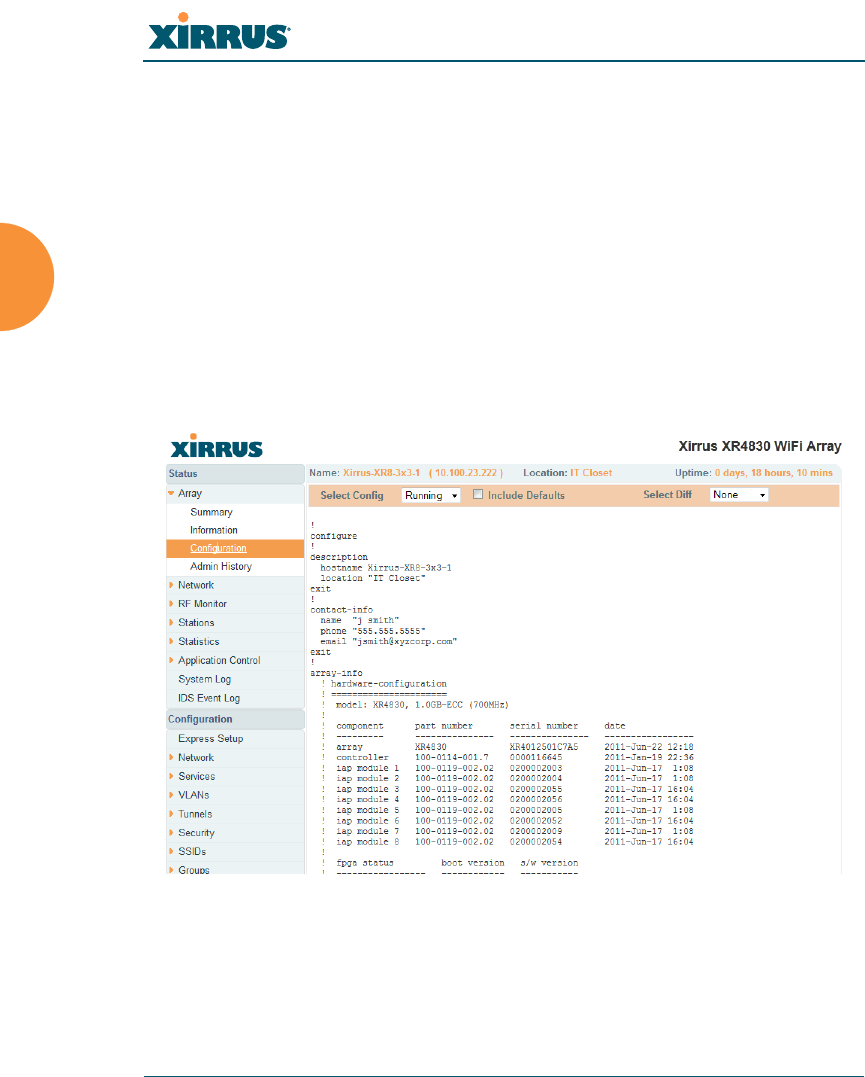The image size is (865, 1077).
Task: Collapse the Array tree section
Action: tap(171, 493)
